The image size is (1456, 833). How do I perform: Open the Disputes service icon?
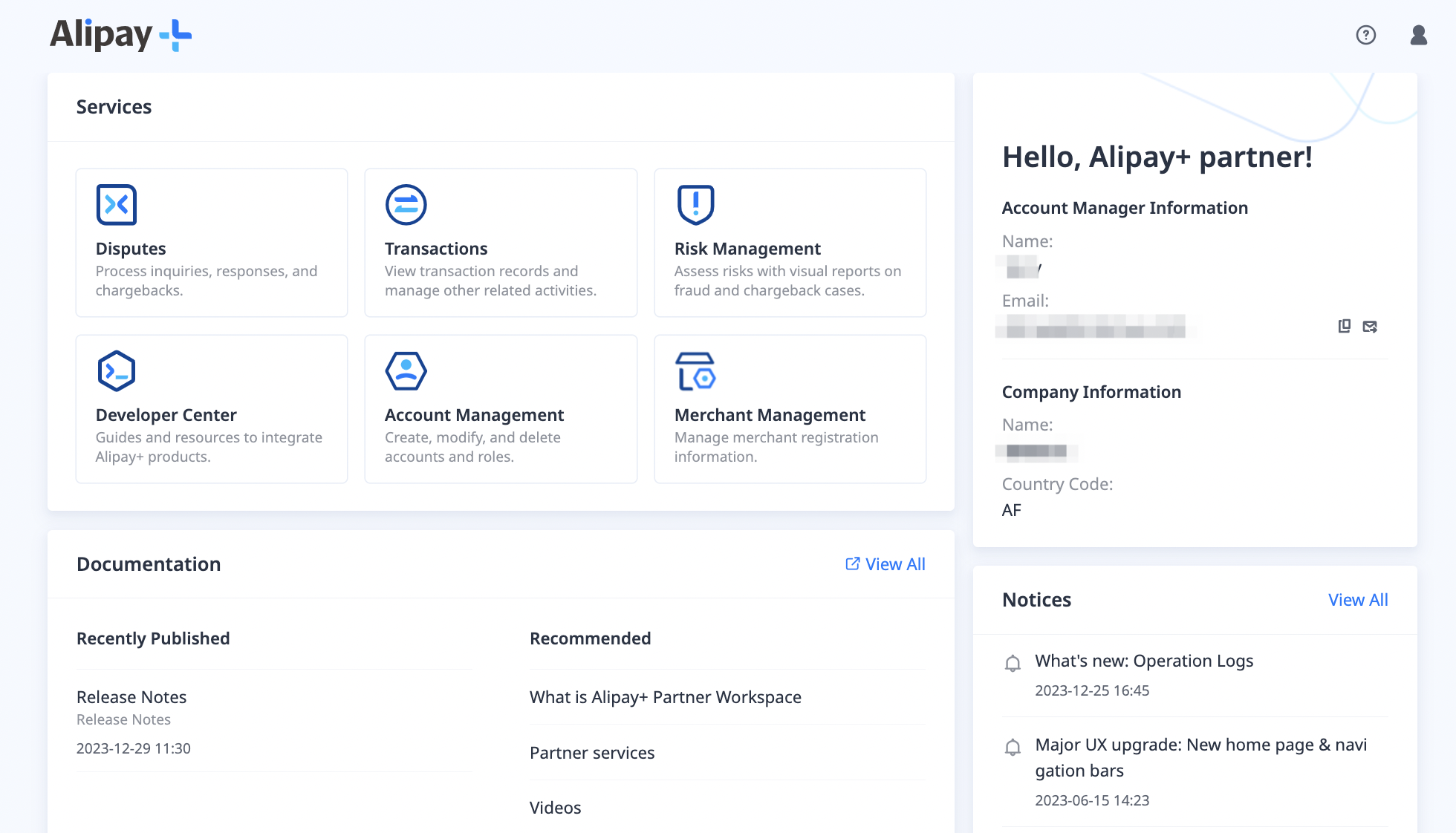click(x=116, y=204)
